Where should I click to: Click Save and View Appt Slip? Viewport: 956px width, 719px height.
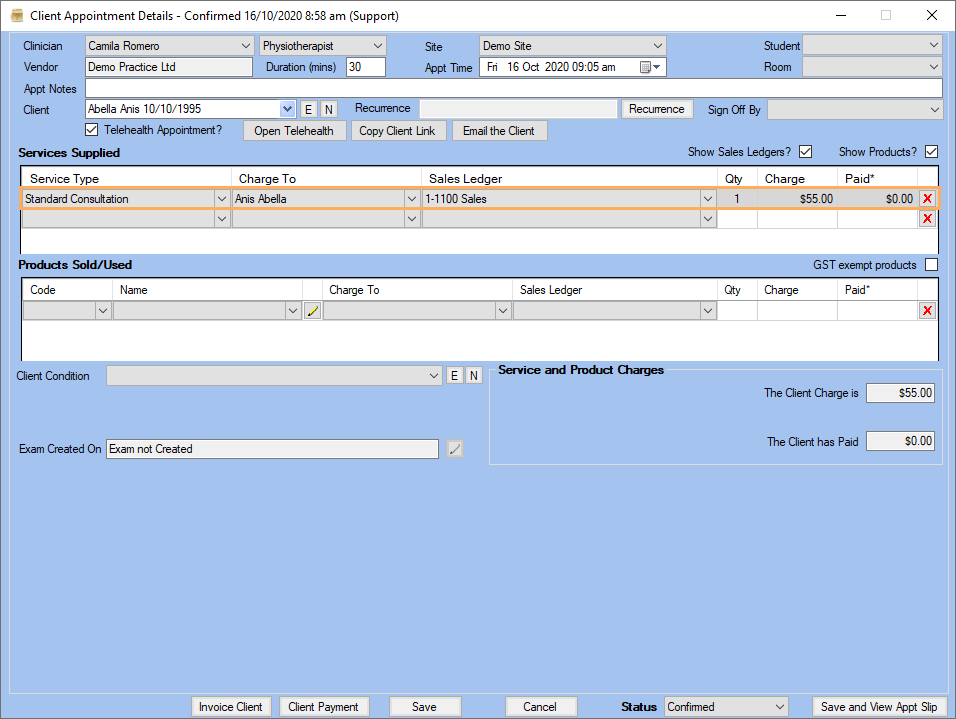pos(878,707)
